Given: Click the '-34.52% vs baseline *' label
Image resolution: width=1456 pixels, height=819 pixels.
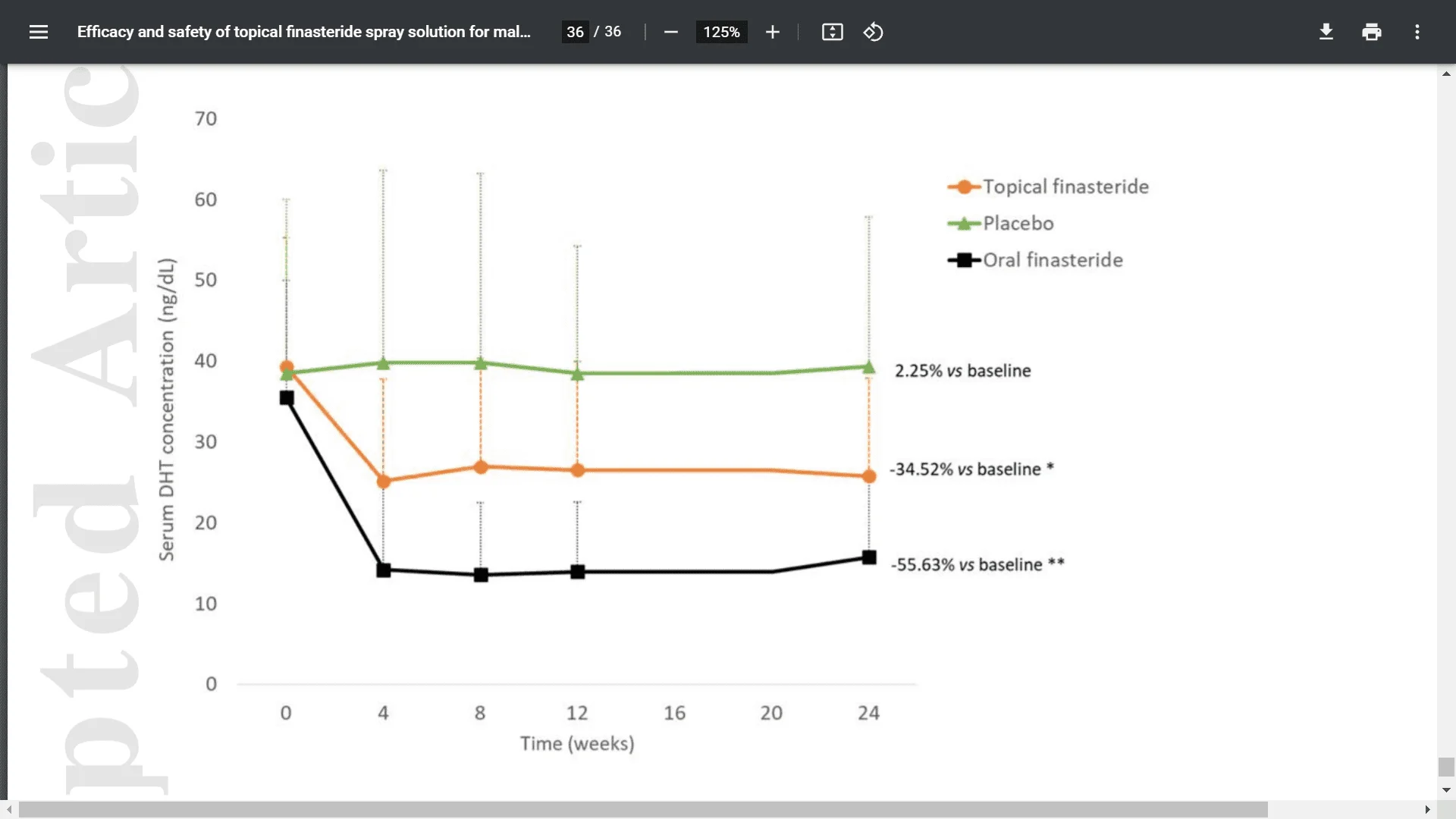Looking at the screenshot, I should point(971,469).
